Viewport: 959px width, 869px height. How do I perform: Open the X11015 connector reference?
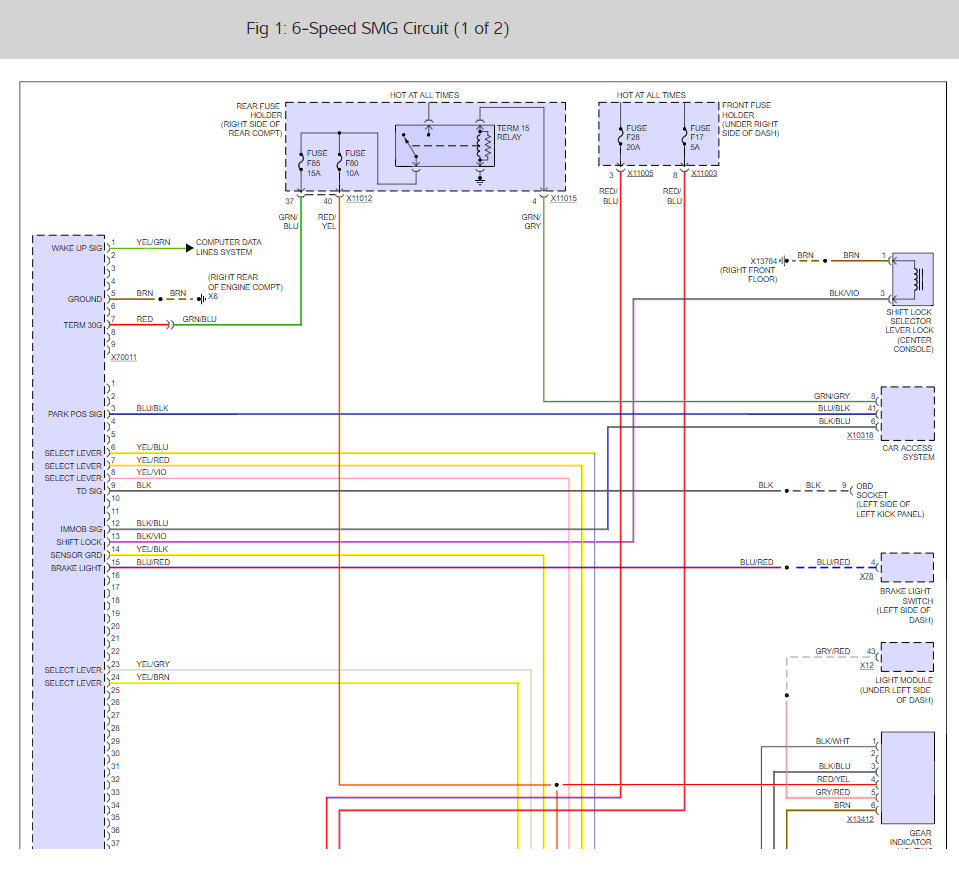tap(563, 200)
